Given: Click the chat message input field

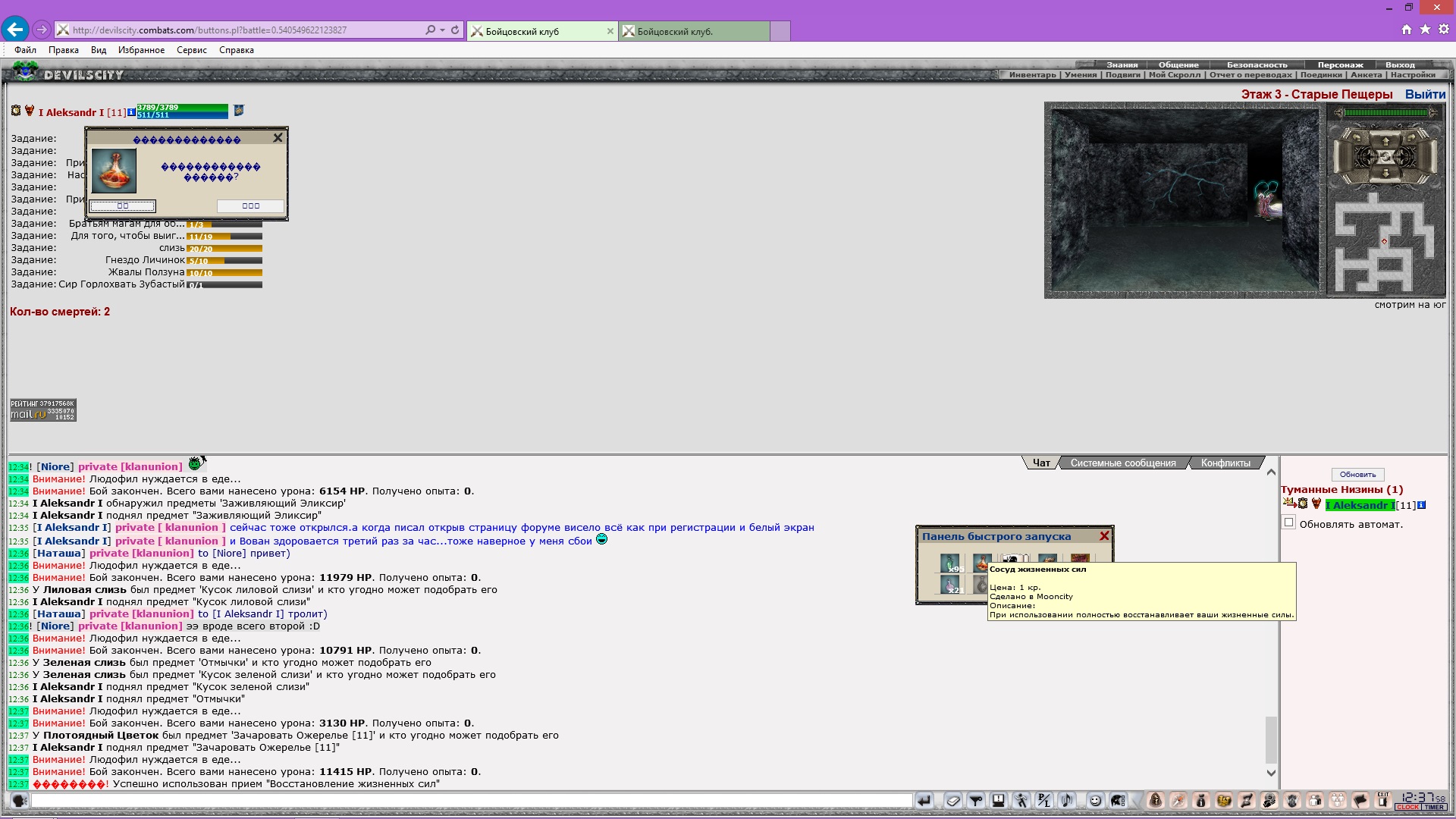Looking at the screenshot, I should coord(472,800).
